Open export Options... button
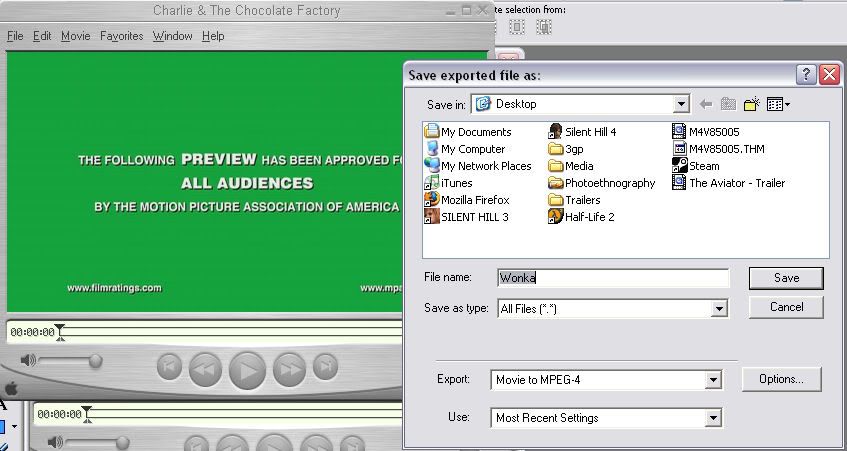 tap(781, 379)
